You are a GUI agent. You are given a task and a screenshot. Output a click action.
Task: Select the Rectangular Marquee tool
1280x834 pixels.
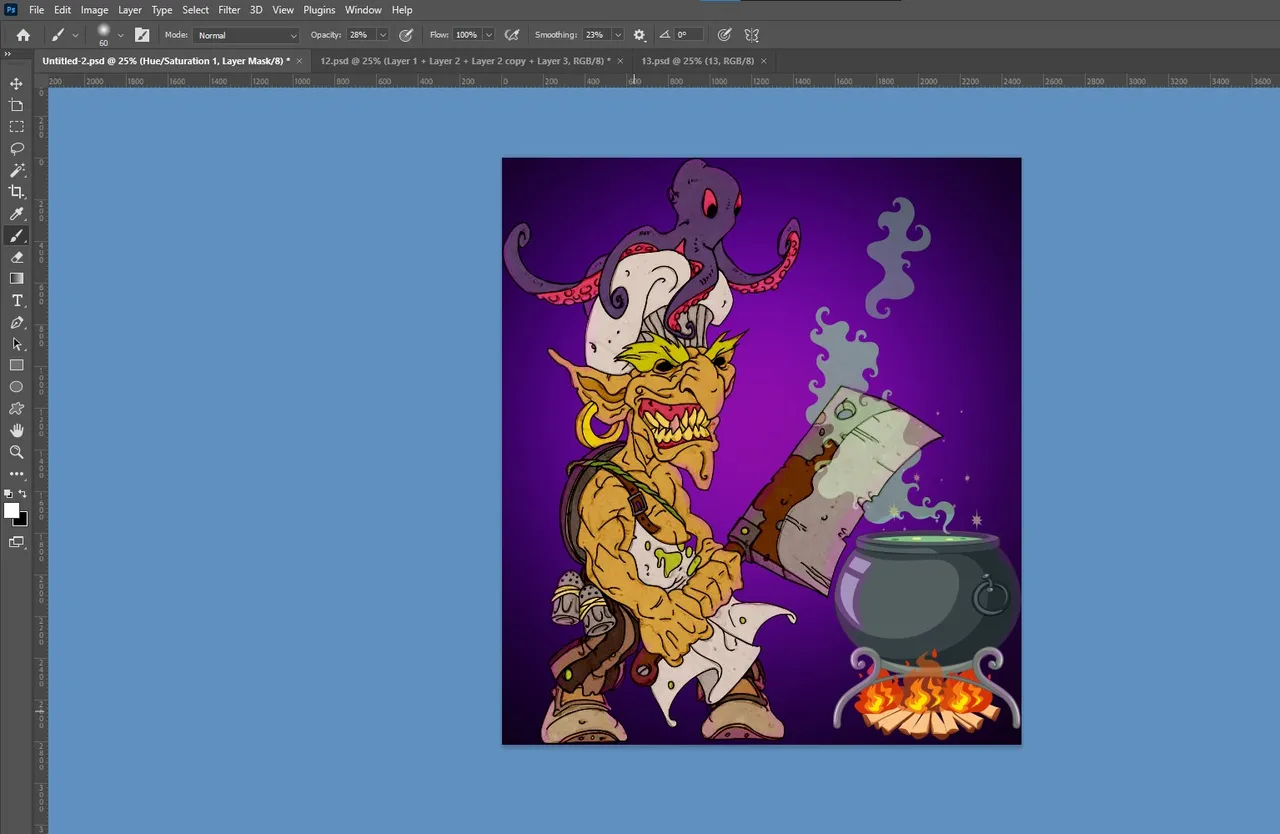pos(16,127)
